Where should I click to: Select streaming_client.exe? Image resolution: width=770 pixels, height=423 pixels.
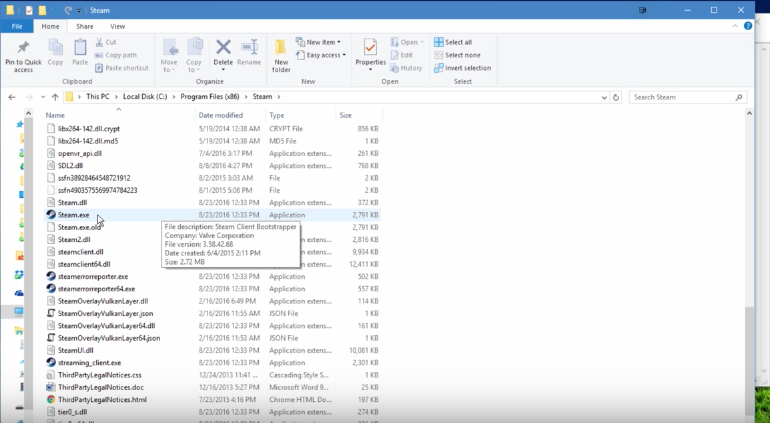89,363
